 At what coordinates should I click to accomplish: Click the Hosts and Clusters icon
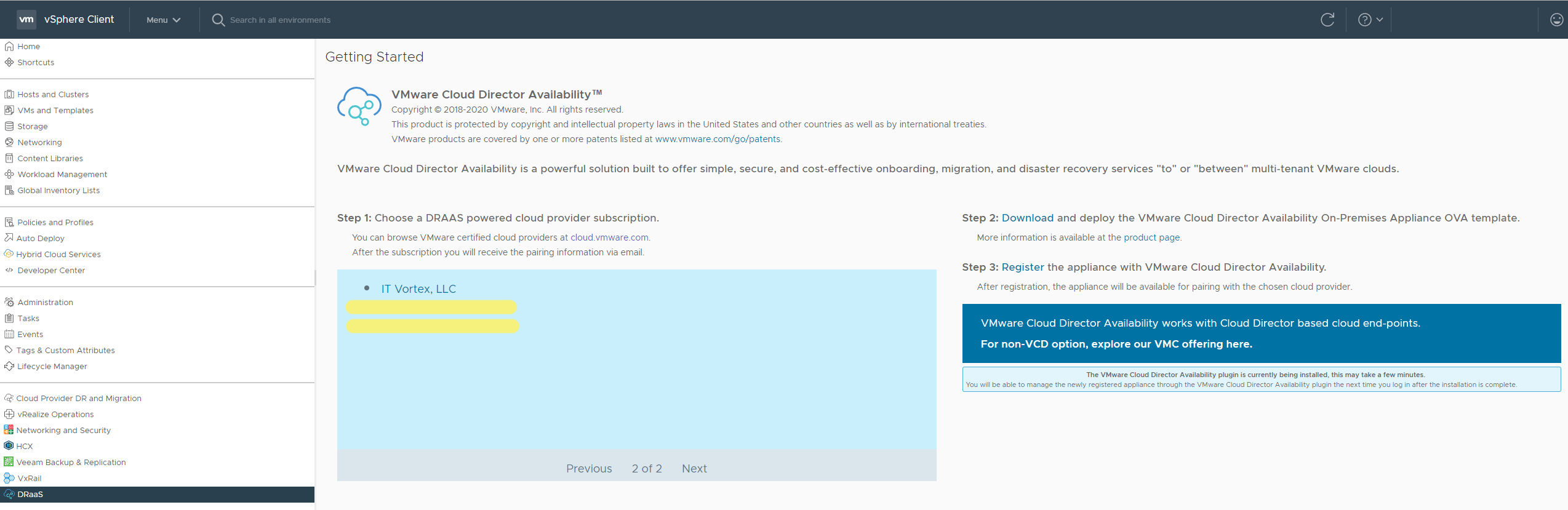click(9, 94)
